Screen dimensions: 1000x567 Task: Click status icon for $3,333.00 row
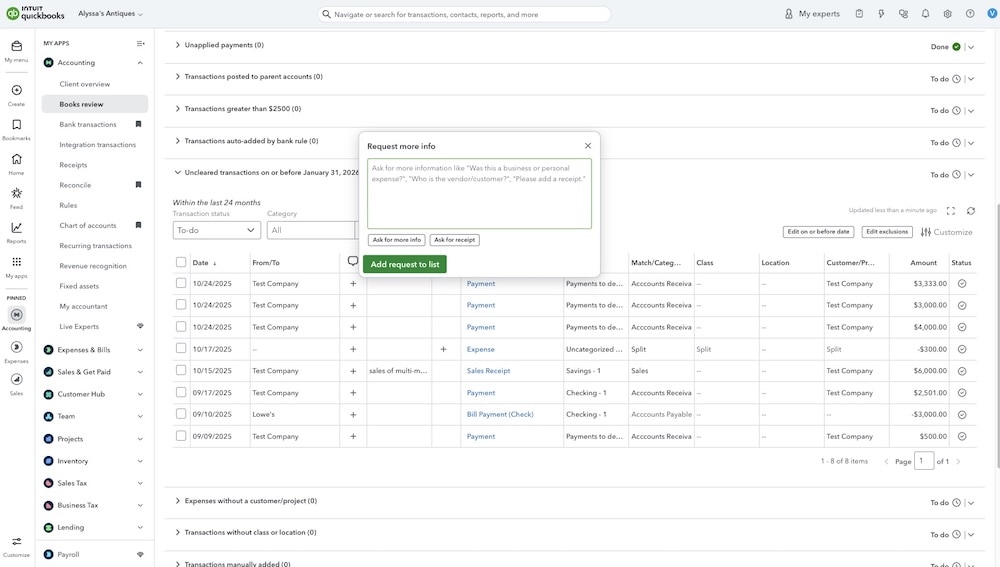coord(962,284)
